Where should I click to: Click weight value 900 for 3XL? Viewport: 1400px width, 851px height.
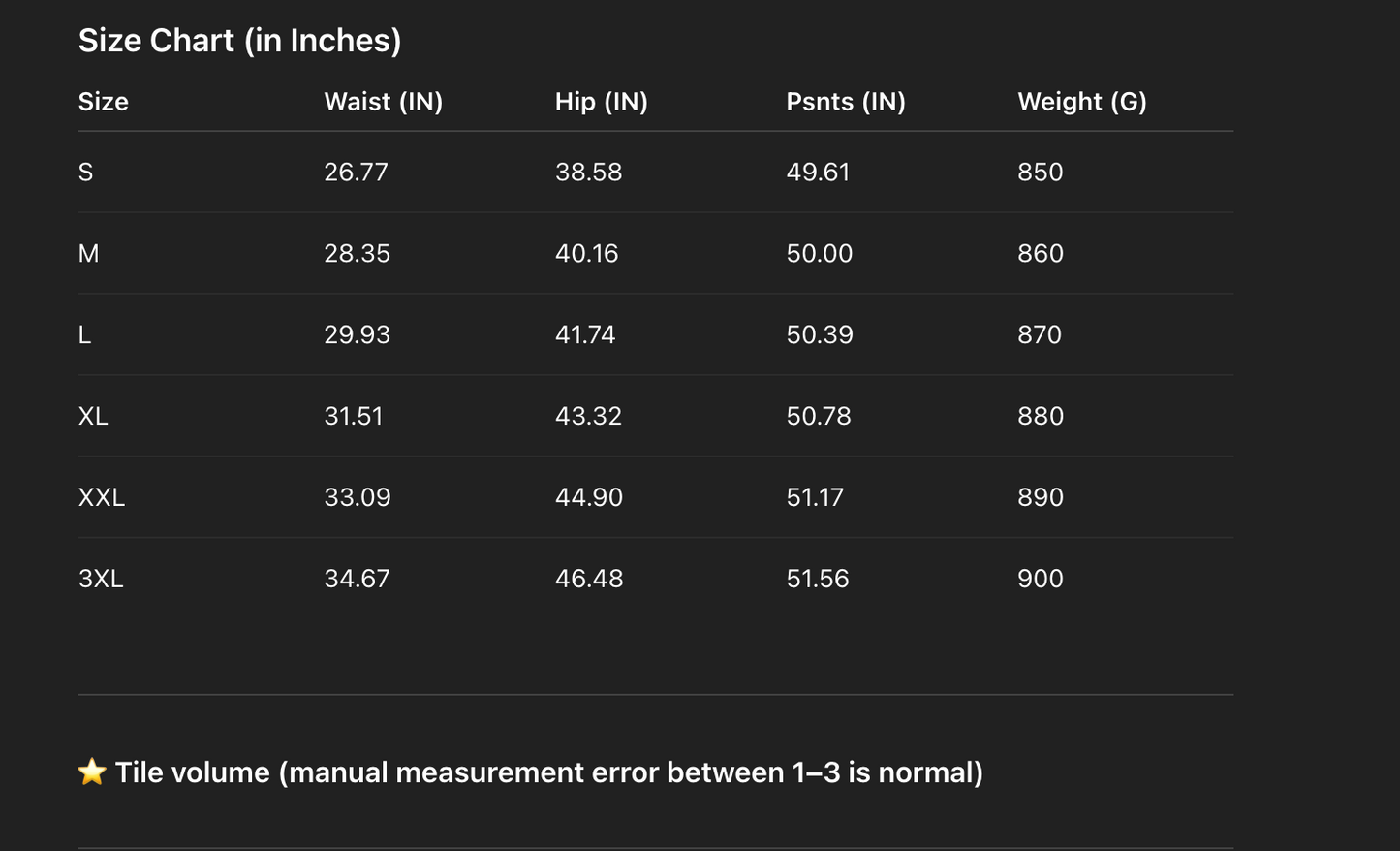[1040, 580]
